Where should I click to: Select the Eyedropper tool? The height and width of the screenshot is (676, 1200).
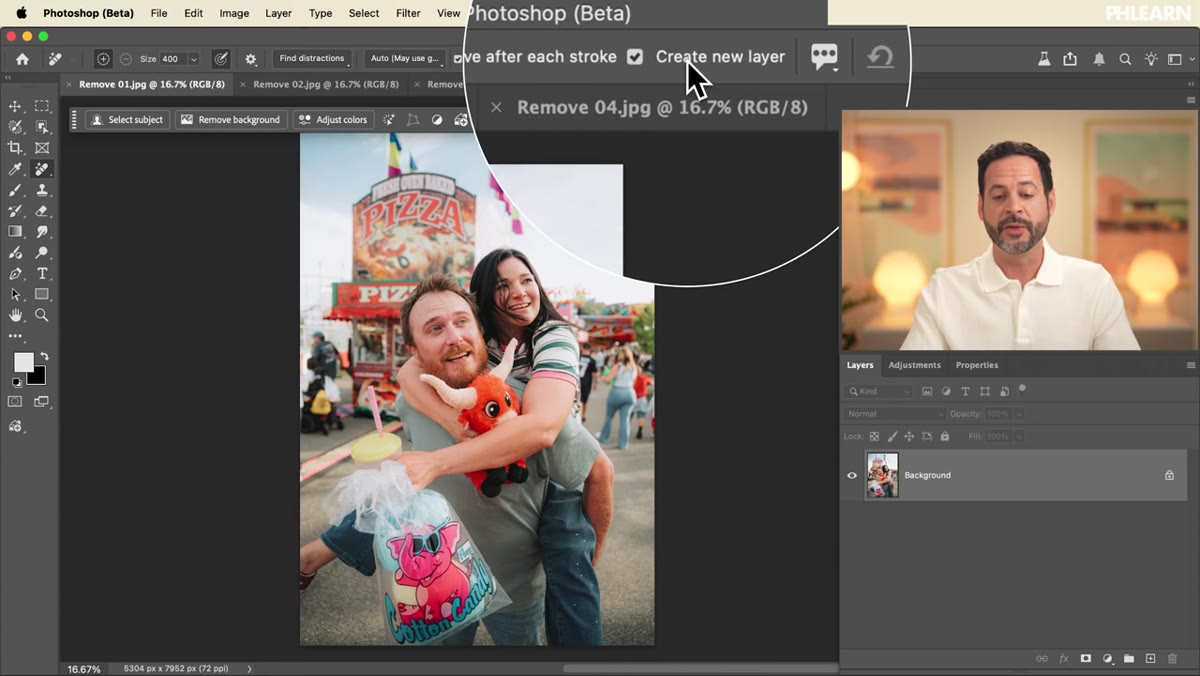15,169
